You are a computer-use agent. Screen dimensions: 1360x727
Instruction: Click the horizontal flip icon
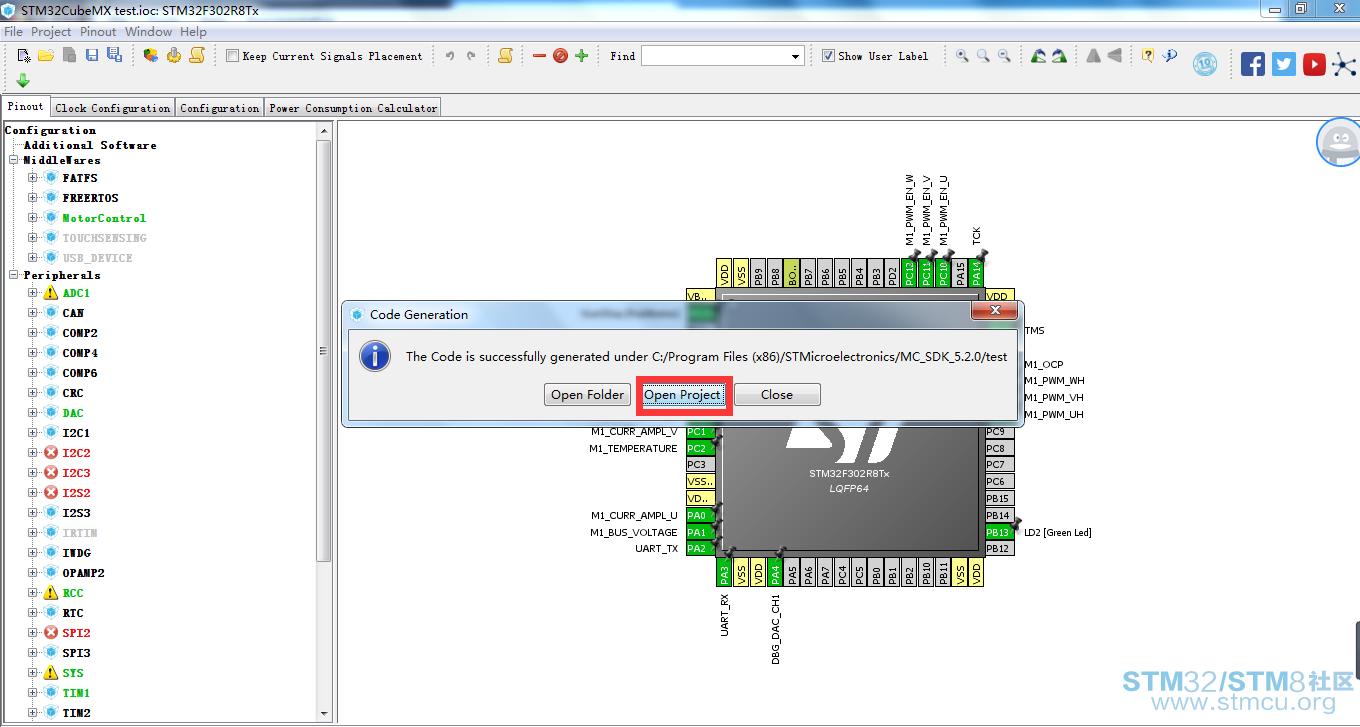tap(1094, 56)
